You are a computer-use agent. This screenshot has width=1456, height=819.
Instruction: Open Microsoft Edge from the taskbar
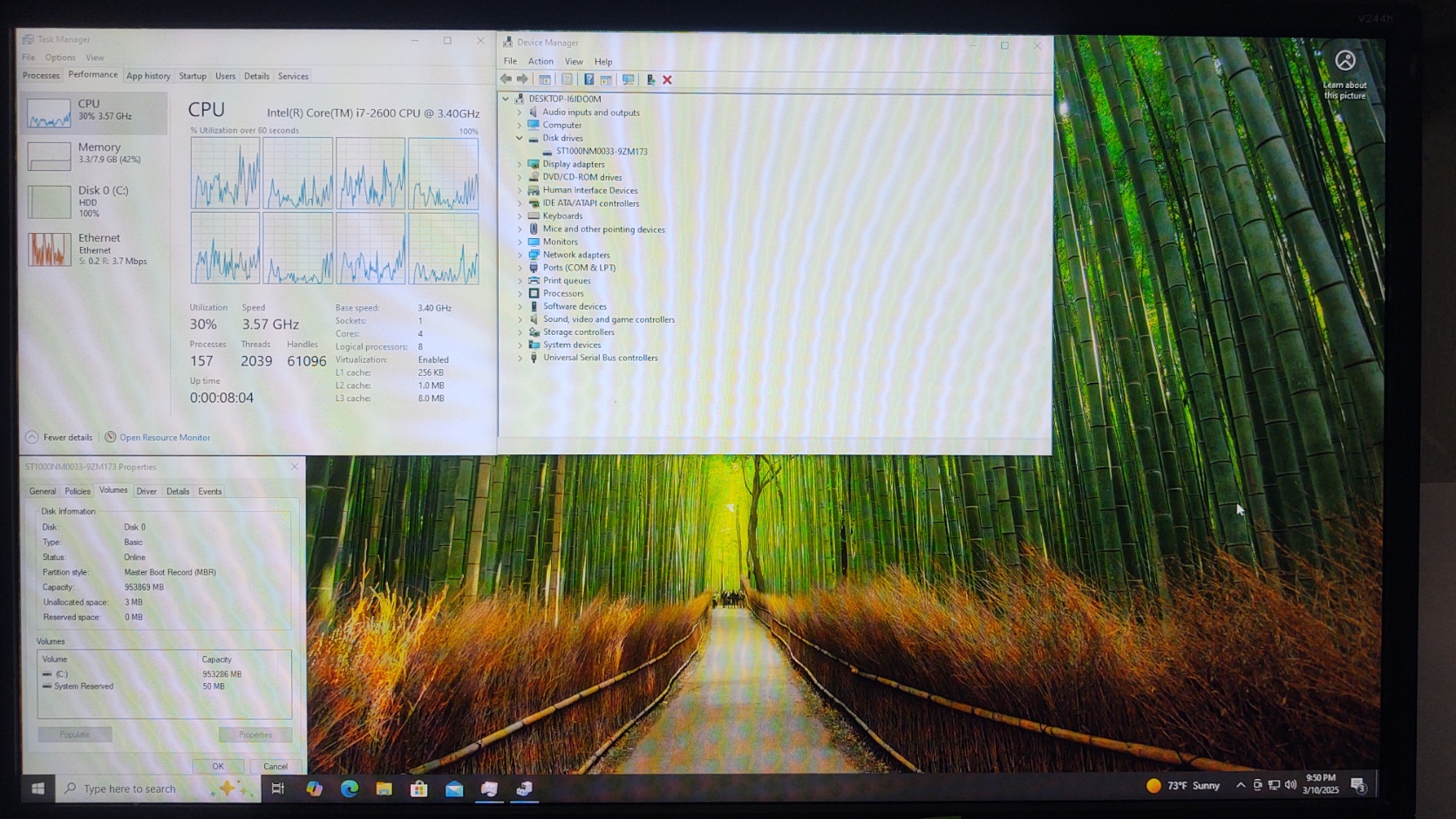pyautogui.click(x=350, y=788)
